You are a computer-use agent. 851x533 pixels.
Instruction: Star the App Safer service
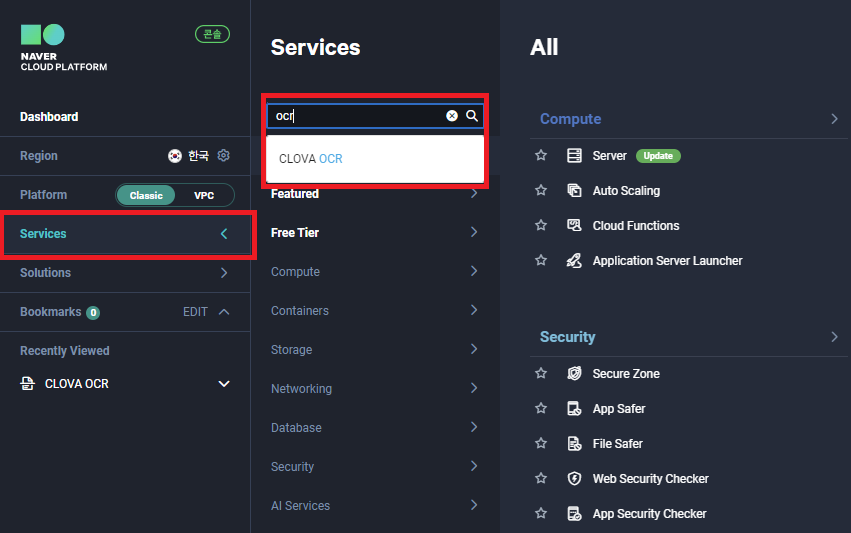[541, 408]
